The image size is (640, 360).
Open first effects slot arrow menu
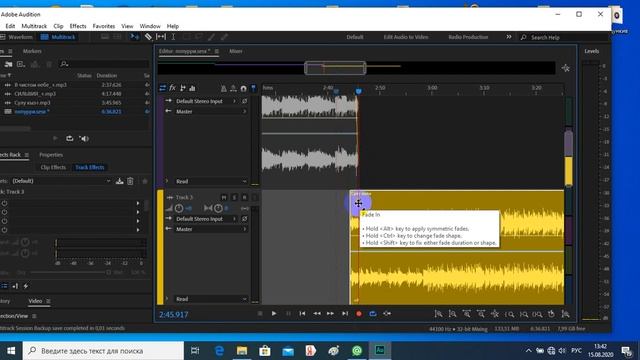pyautogui.click(x=138, y=203)
